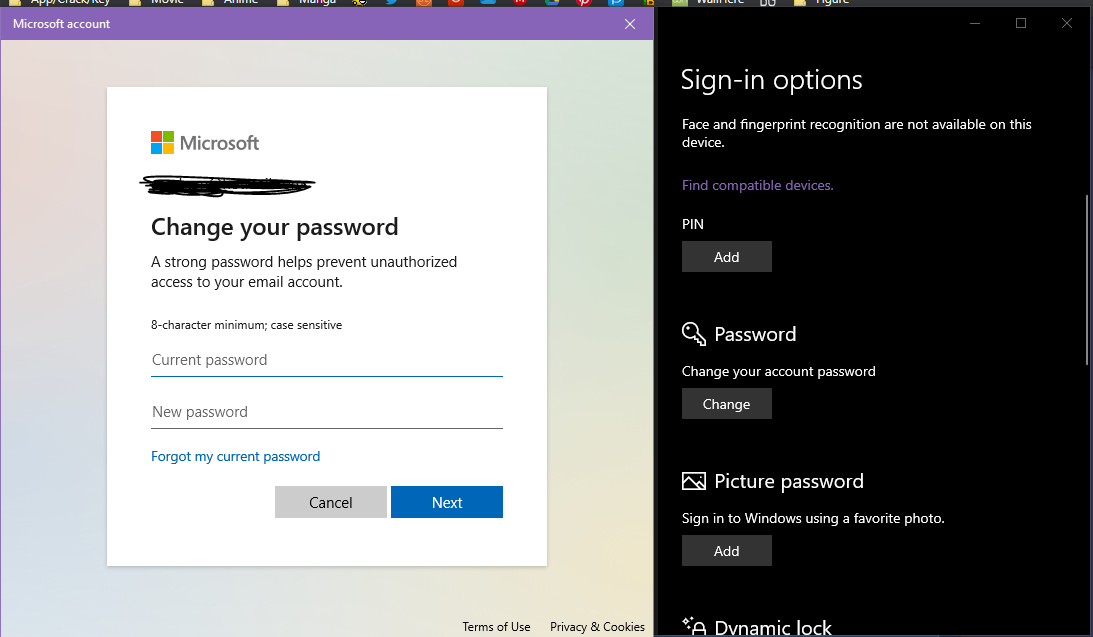Screen dimensions: 1093x637
Task: Add a PIN in Sign-in options
Action: tap(726, 256)
